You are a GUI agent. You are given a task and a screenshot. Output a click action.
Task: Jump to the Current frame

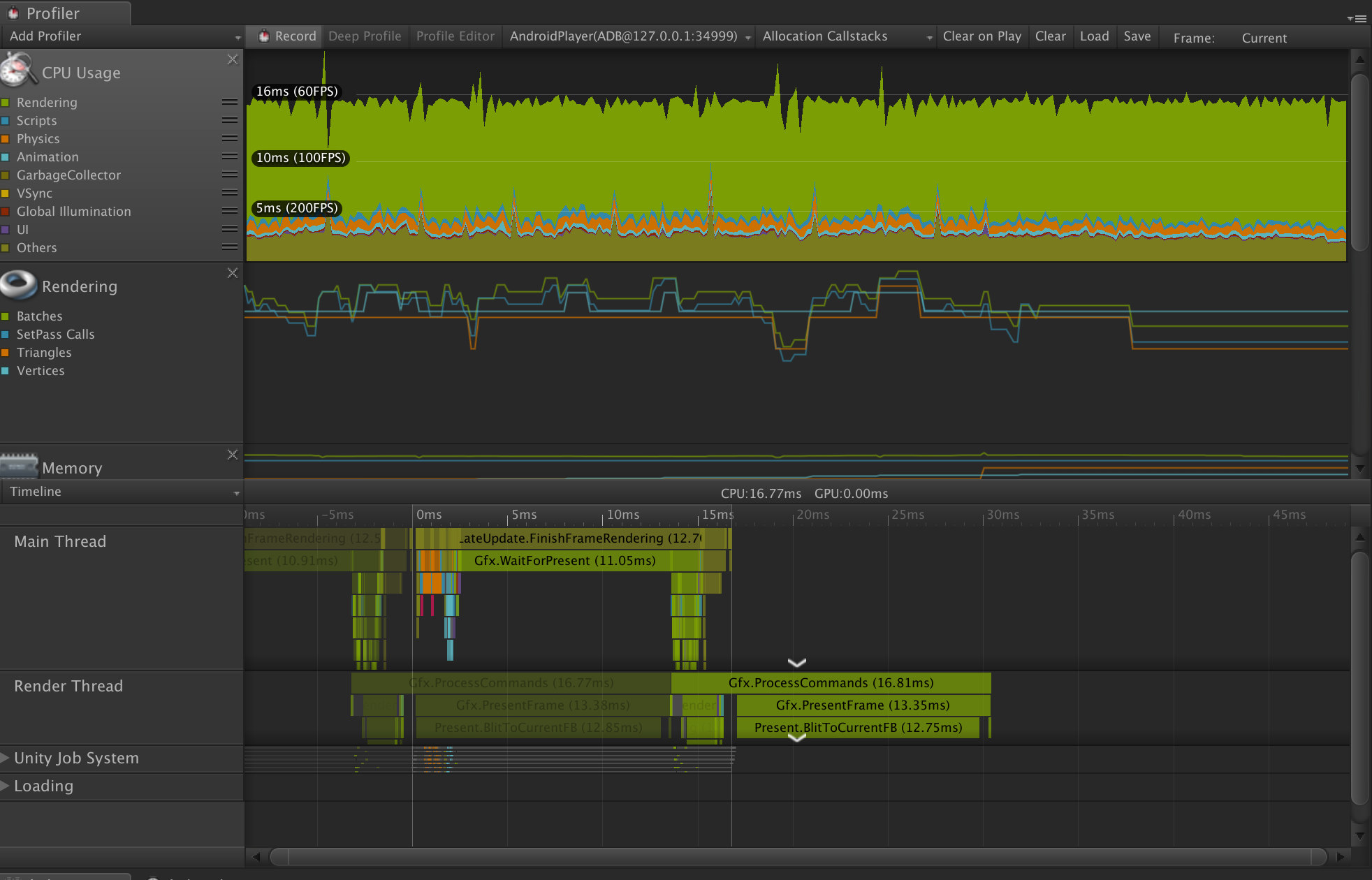pyautogui.click(x=1264, y=38)
